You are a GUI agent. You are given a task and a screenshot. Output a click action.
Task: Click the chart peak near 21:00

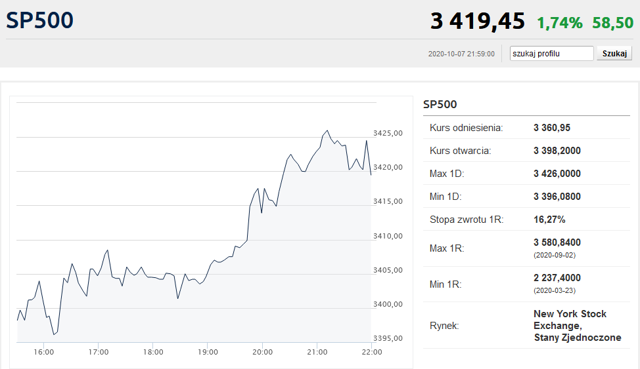[x=327, y=131]
